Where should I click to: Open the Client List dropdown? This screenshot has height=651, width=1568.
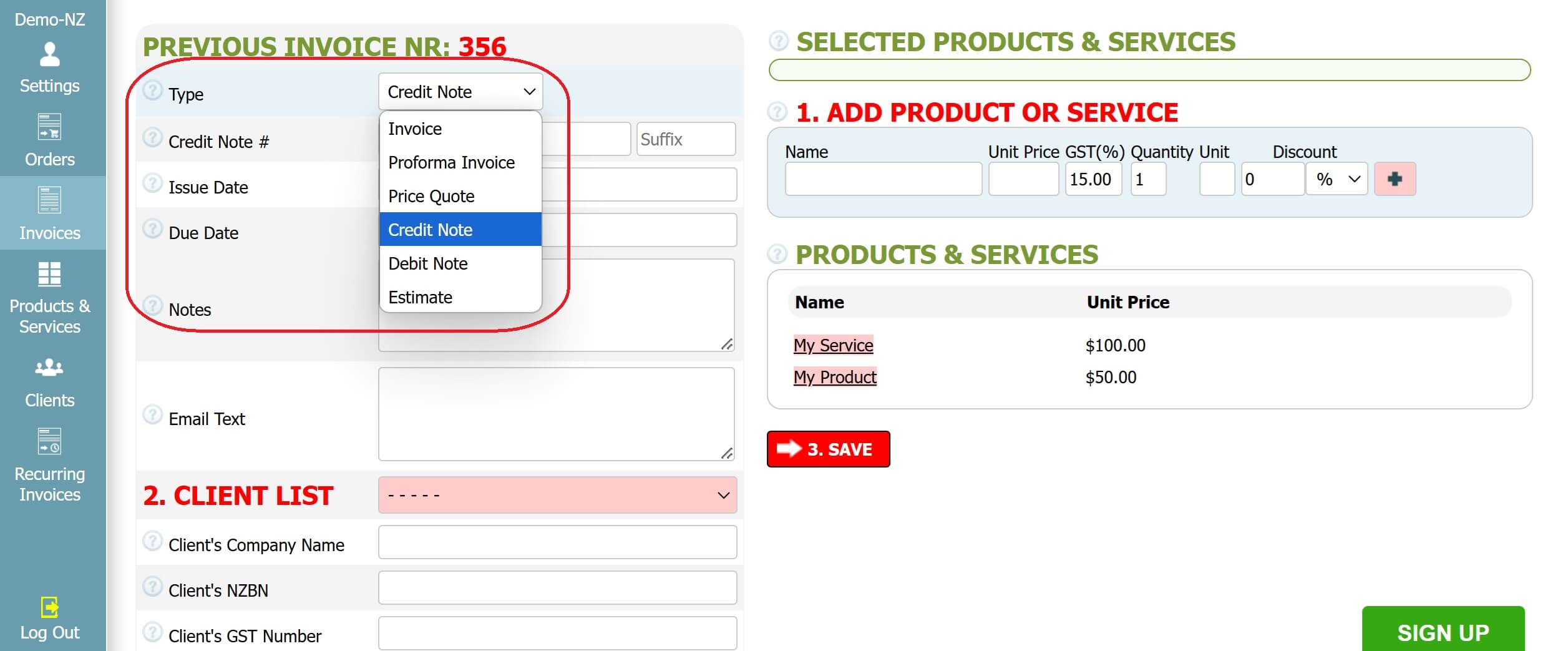557,494
